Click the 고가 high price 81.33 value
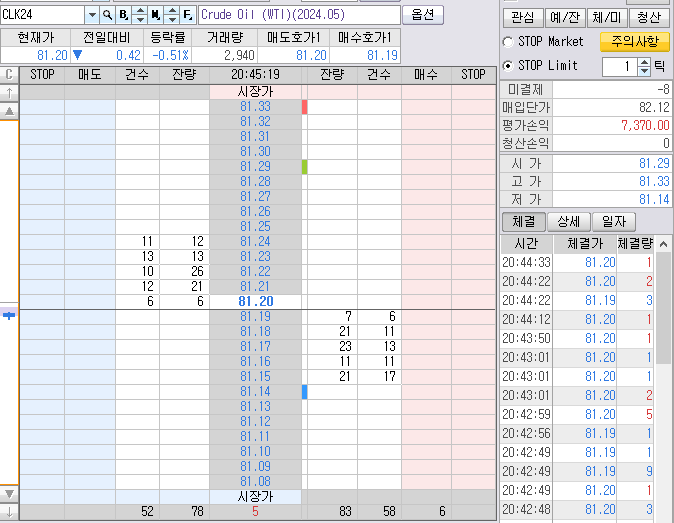This screenshot has width=674, height=523. click(611, 181)
